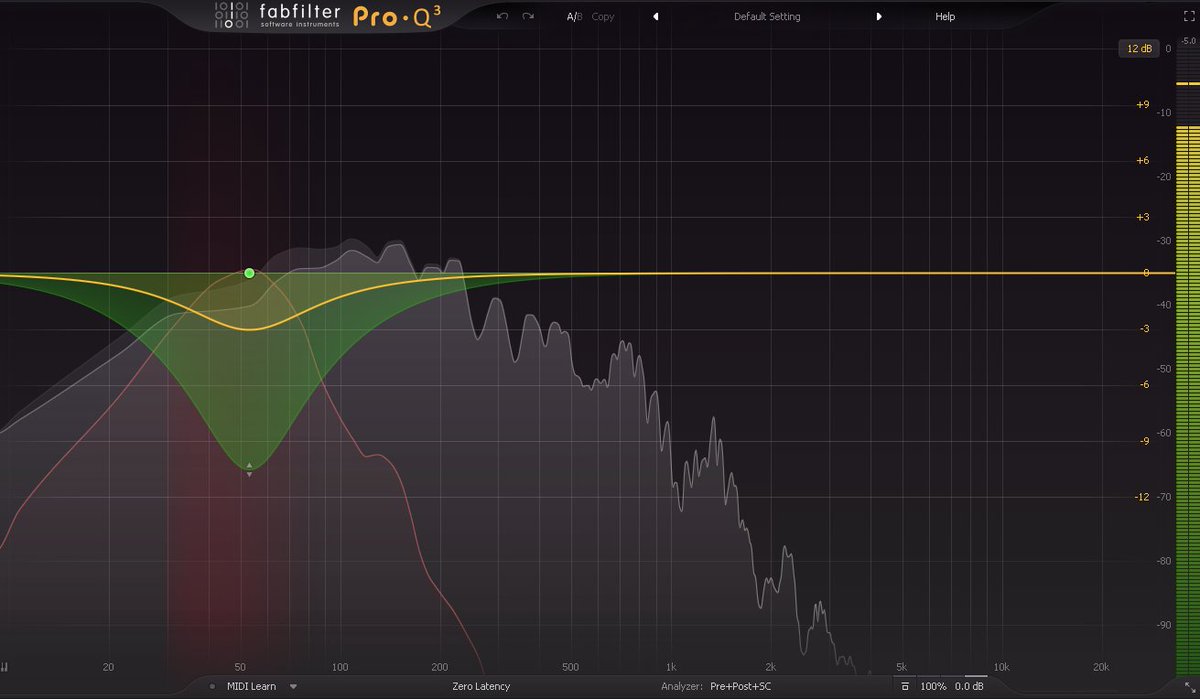Screen dimensions: 1200x699
Task: Open the 12 dB display range dropdown
Action: [x=1139, y=48]
